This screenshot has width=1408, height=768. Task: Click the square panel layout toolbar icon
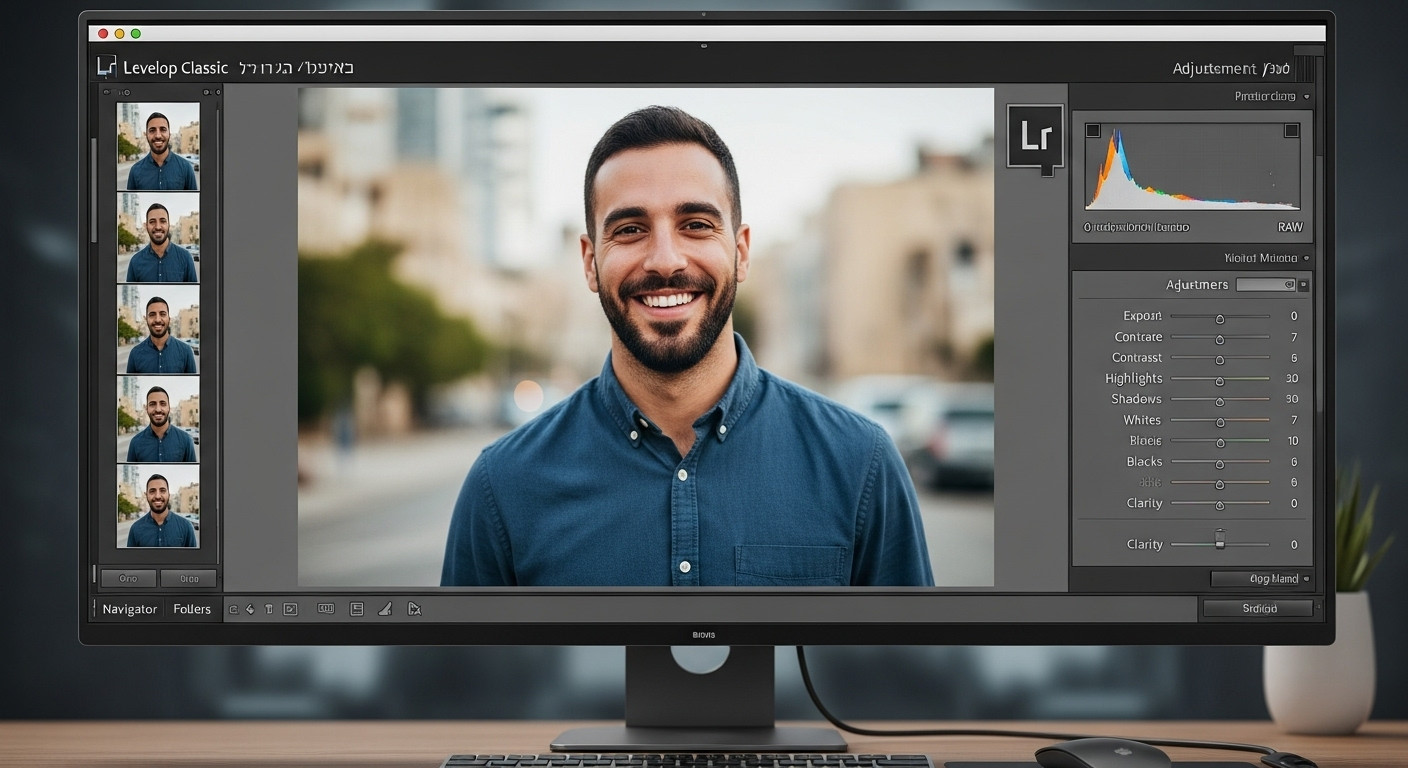click(x=356, y=608)
